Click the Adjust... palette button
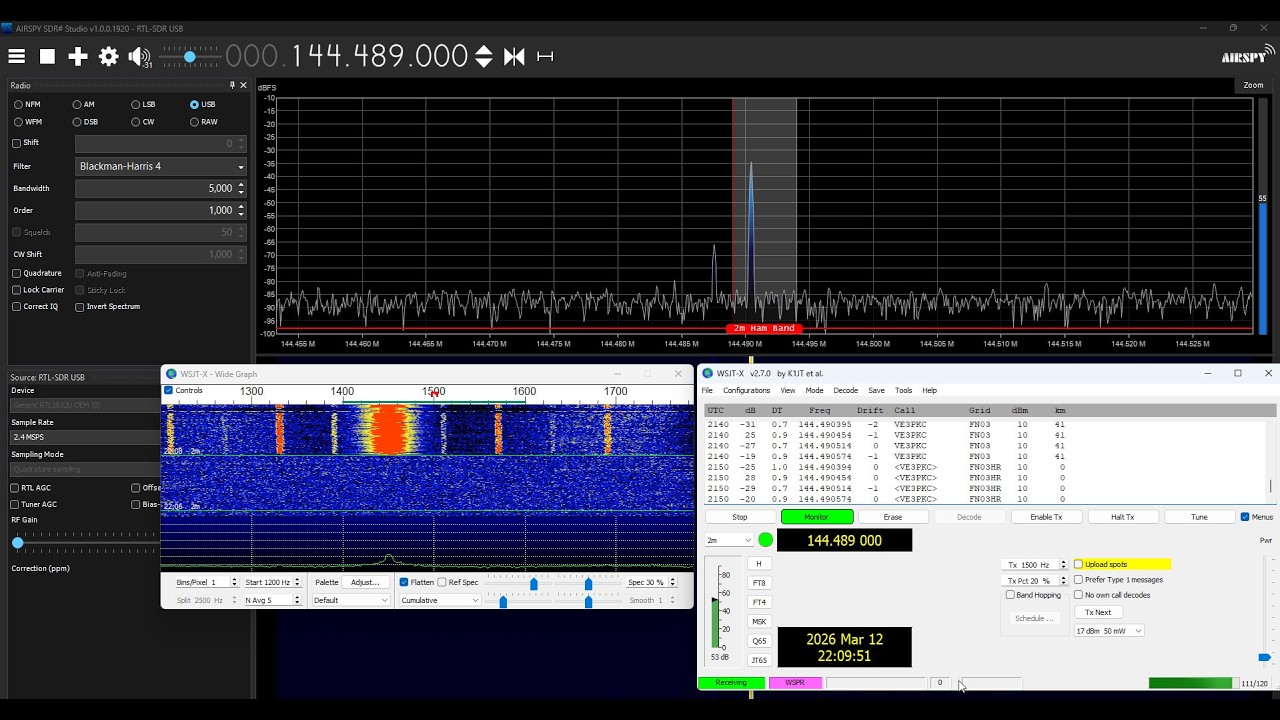1280x720 pixels. pos(365,582)
